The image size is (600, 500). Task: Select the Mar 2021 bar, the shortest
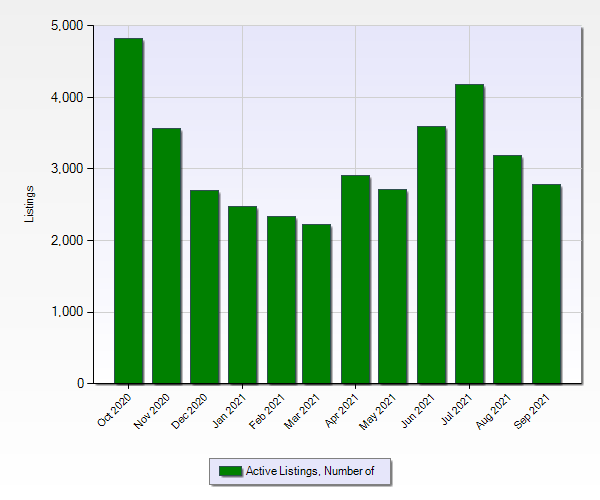pos(316,304)
